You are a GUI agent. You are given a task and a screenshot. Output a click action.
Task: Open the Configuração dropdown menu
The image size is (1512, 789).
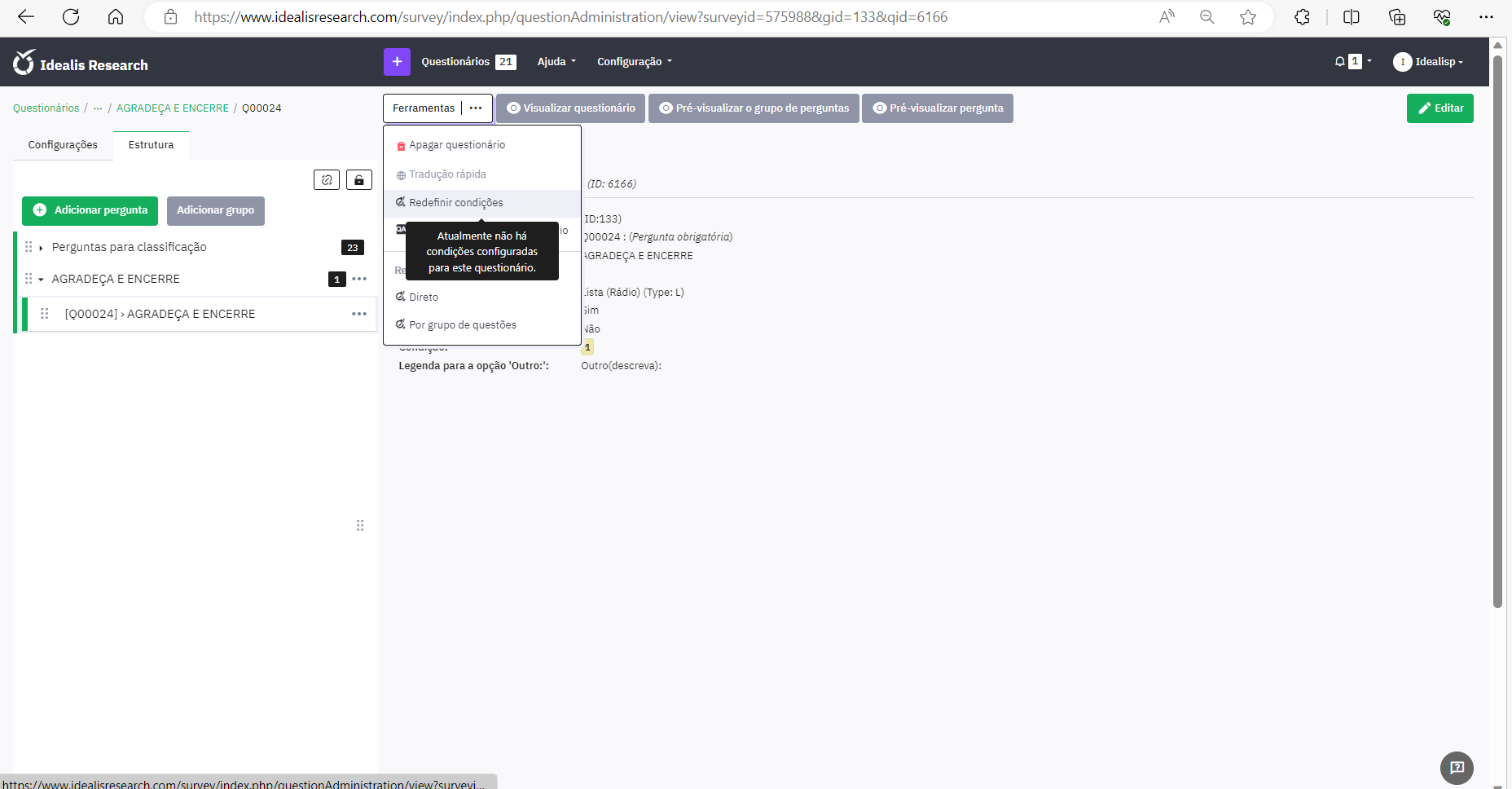coord(635,62)
